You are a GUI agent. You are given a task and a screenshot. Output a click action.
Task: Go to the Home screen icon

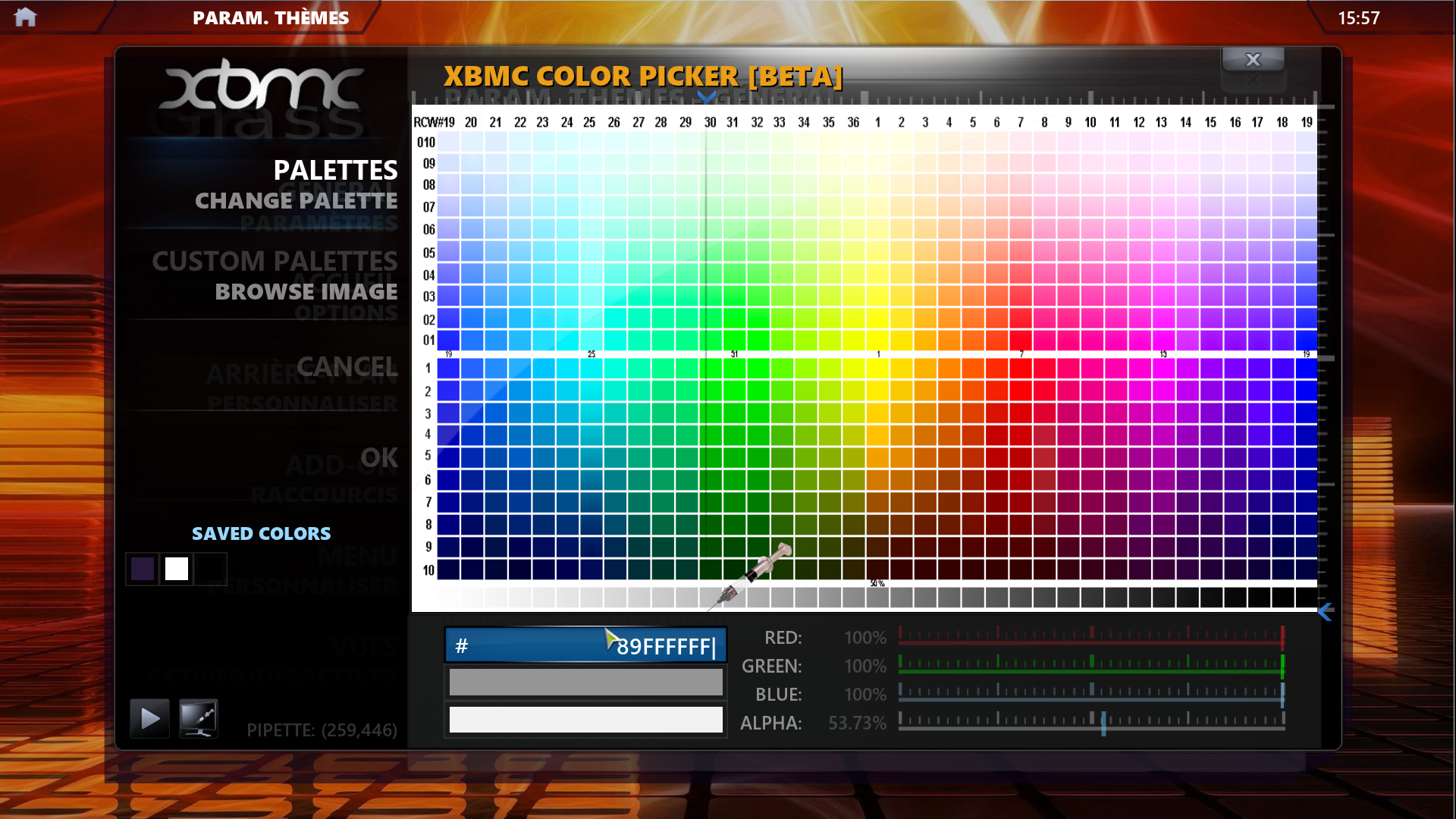pos(25,17)
